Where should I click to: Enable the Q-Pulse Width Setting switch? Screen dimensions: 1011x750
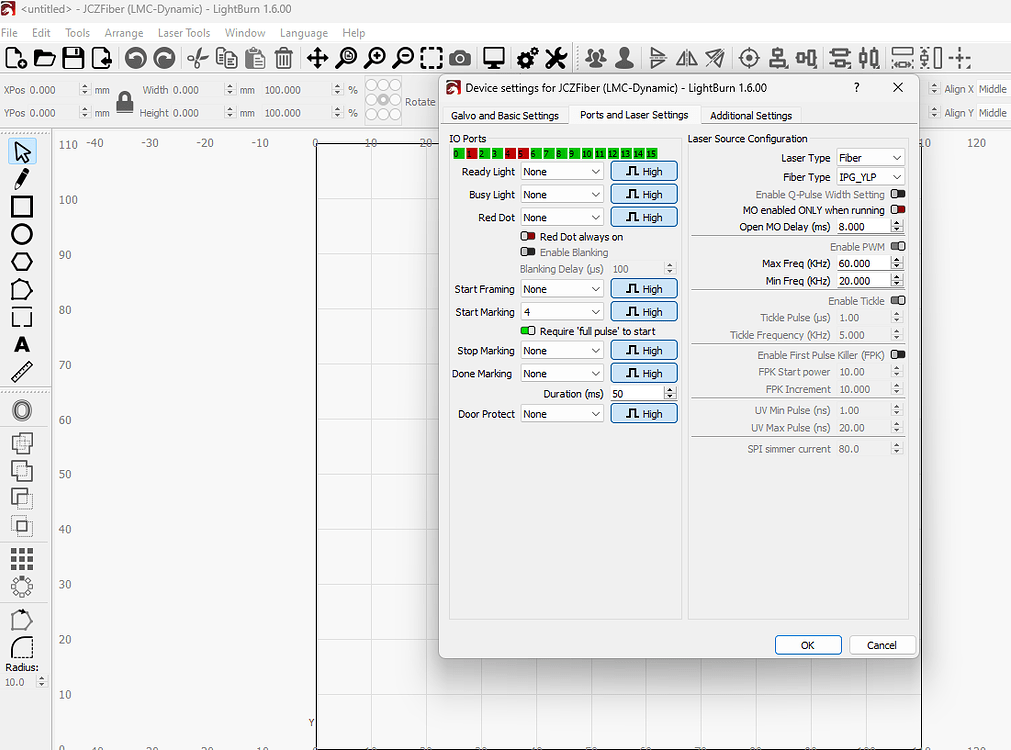click(x=896, y=194)
